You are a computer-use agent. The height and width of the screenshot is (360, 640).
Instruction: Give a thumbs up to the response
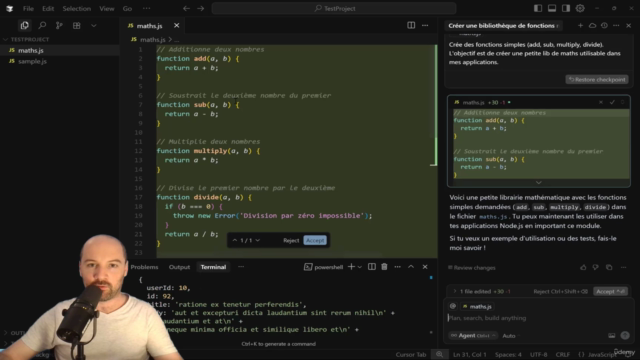(583, 267)
